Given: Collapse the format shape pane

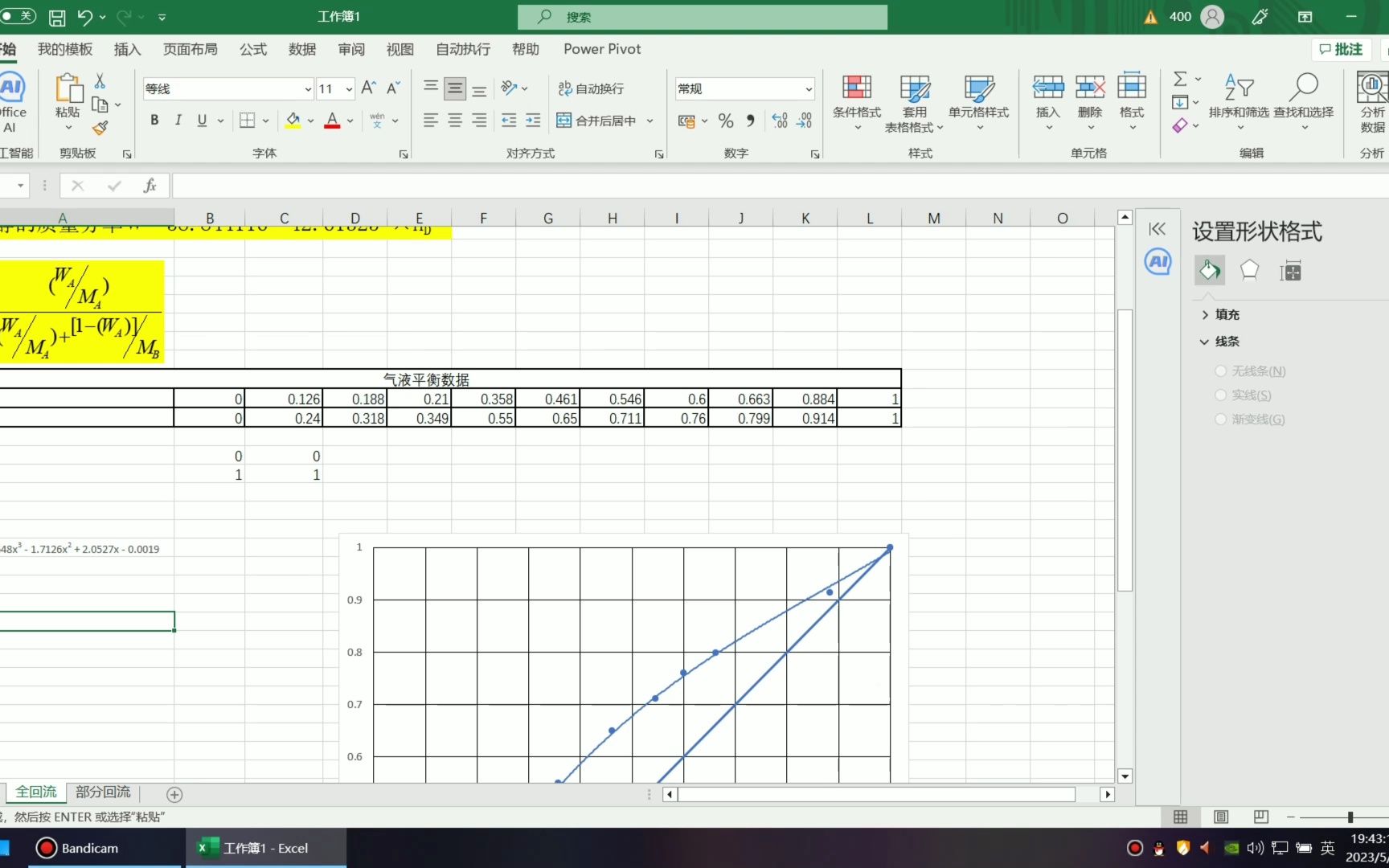Looking at the screenshot, I should click(x=1157, y=229).
